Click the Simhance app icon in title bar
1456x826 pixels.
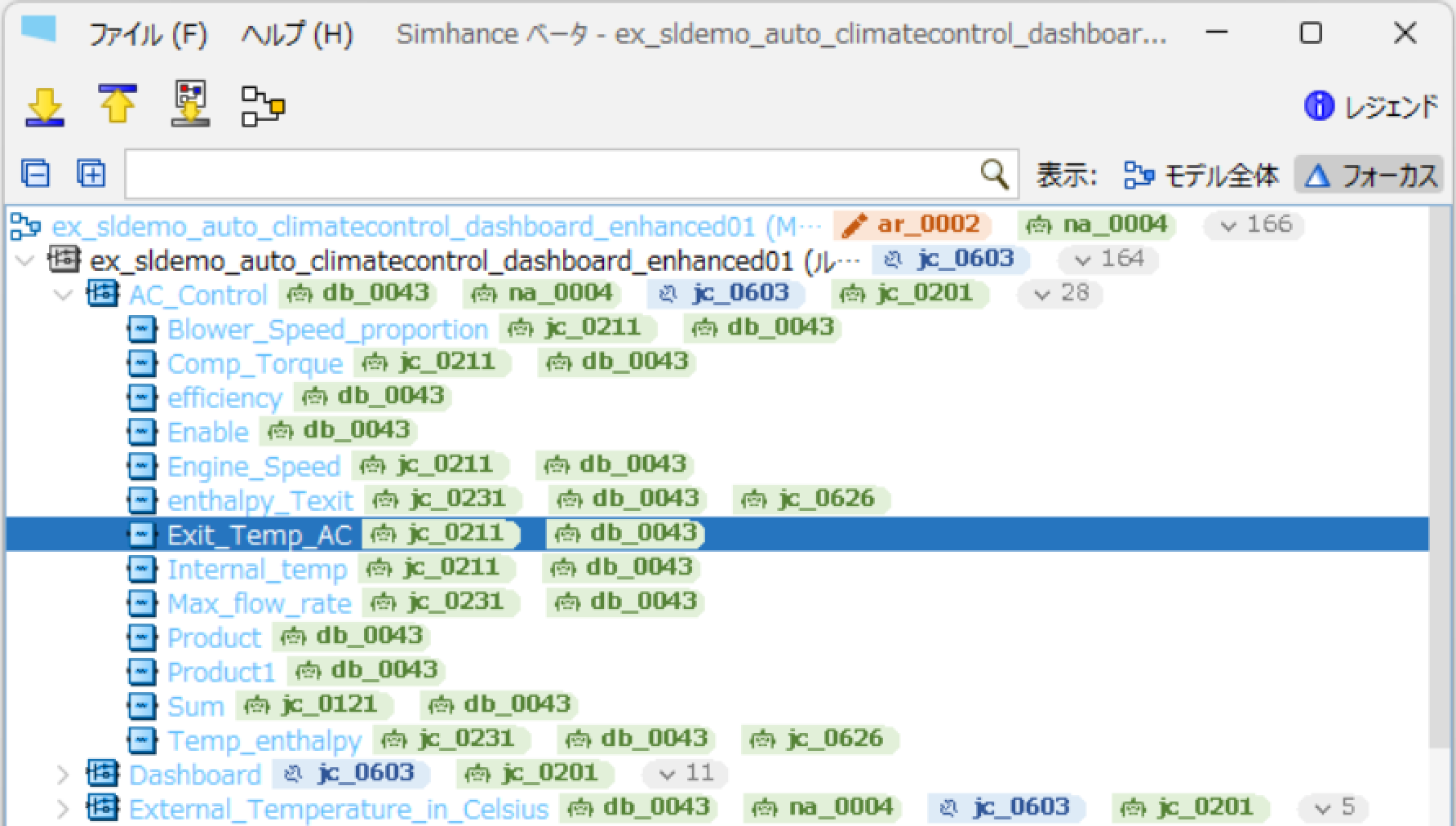[x=38, y=30]
